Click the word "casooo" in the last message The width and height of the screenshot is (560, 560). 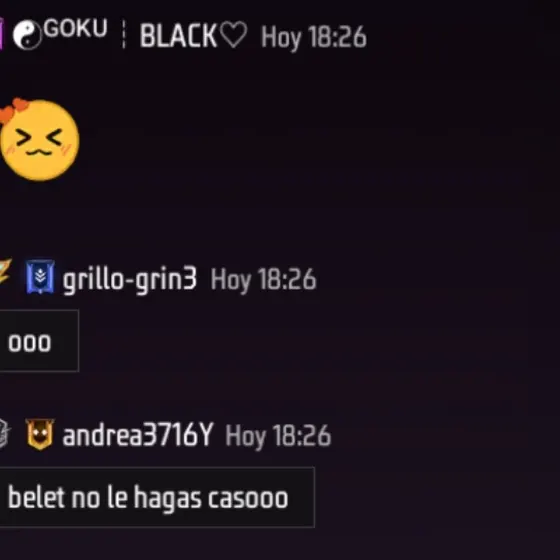point(248,498)
